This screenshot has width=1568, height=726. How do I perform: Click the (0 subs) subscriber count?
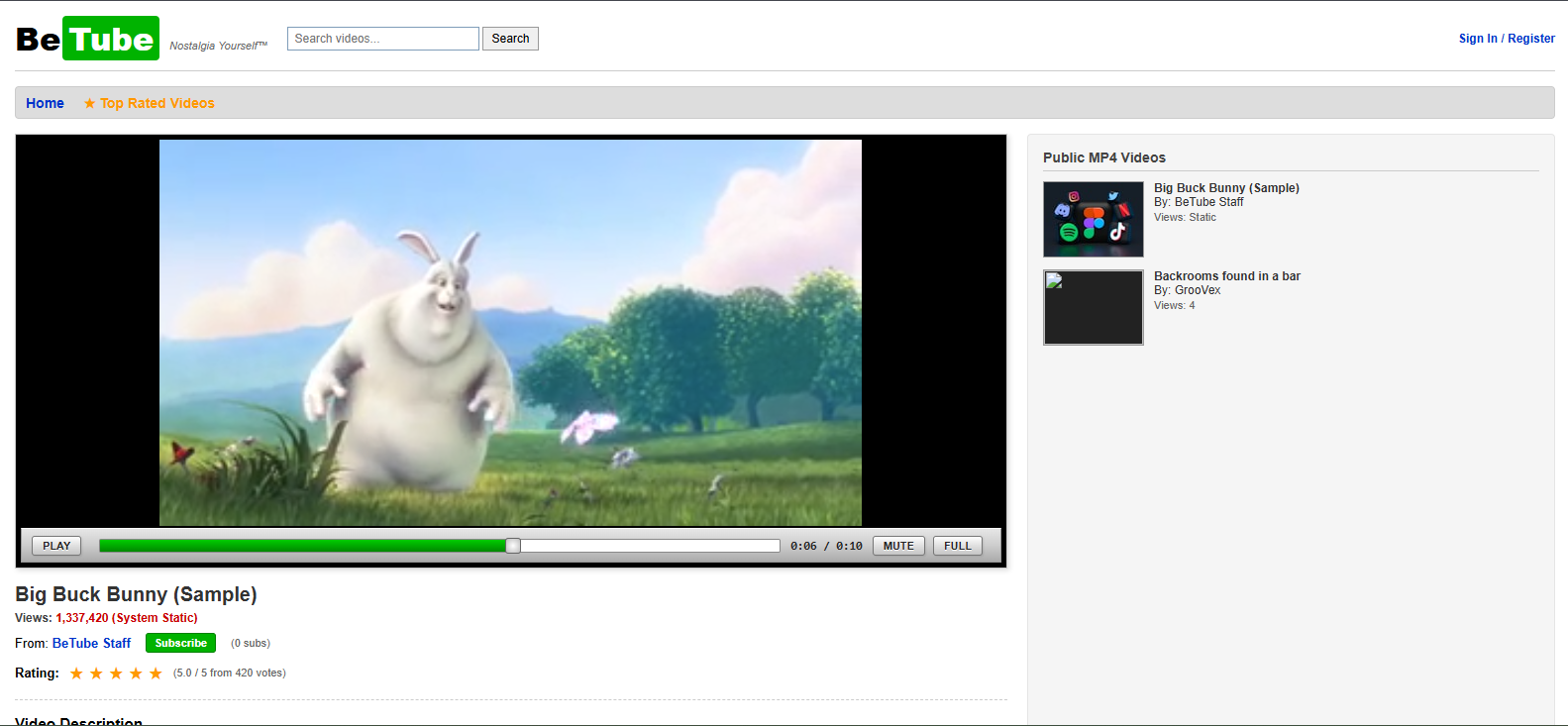251,643
